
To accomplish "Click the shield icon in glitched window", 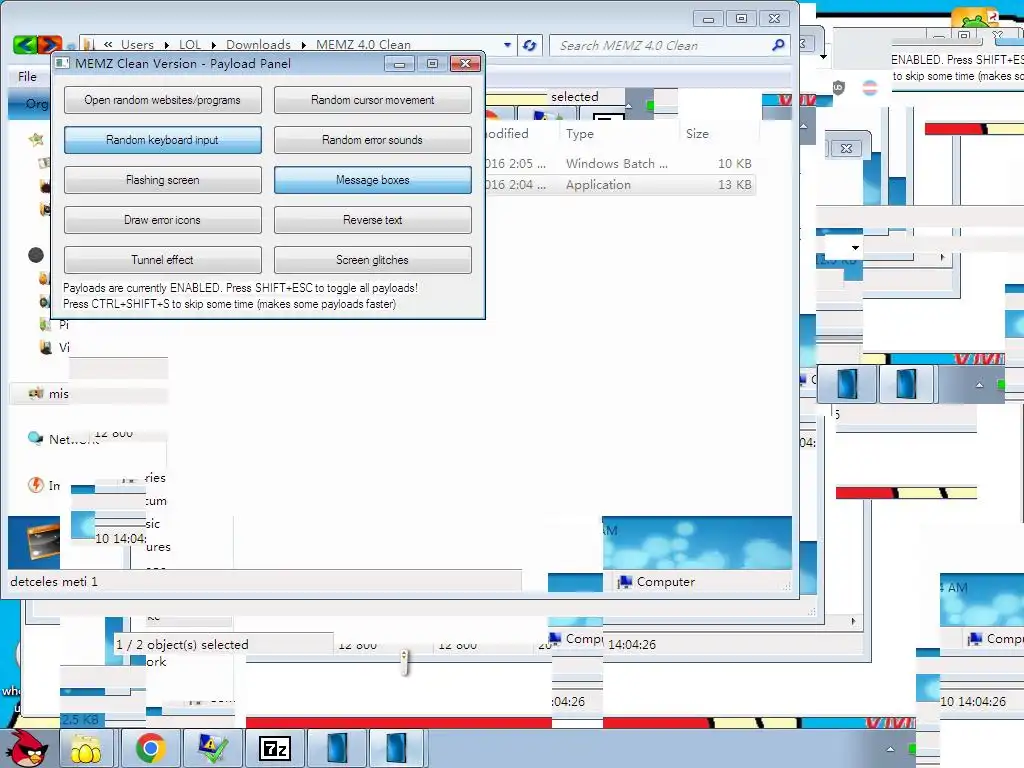I will pos(839,87).
